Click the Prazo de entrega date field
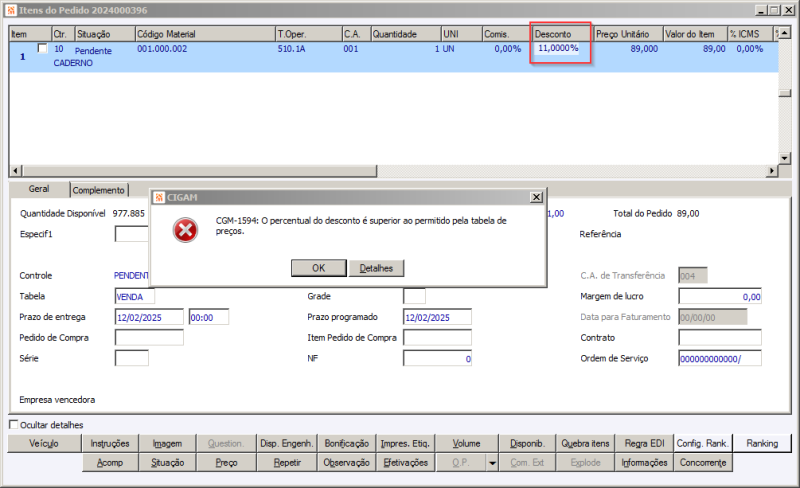Image resolution: width=800 pixels, height=488 pixels. tap(149, 317)
